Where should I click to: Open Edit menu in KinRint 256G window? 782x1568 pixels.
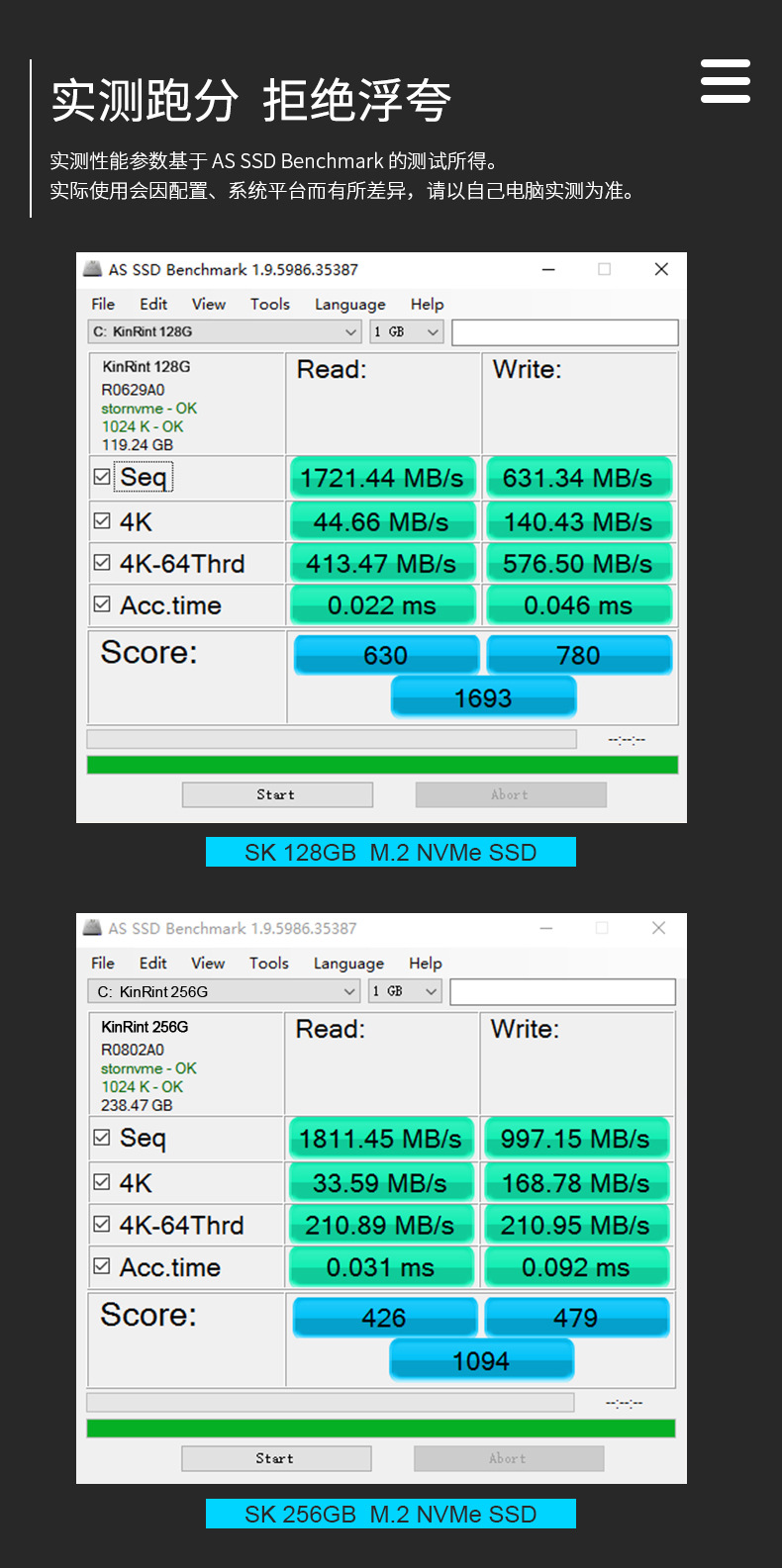[x=153, y=963]
